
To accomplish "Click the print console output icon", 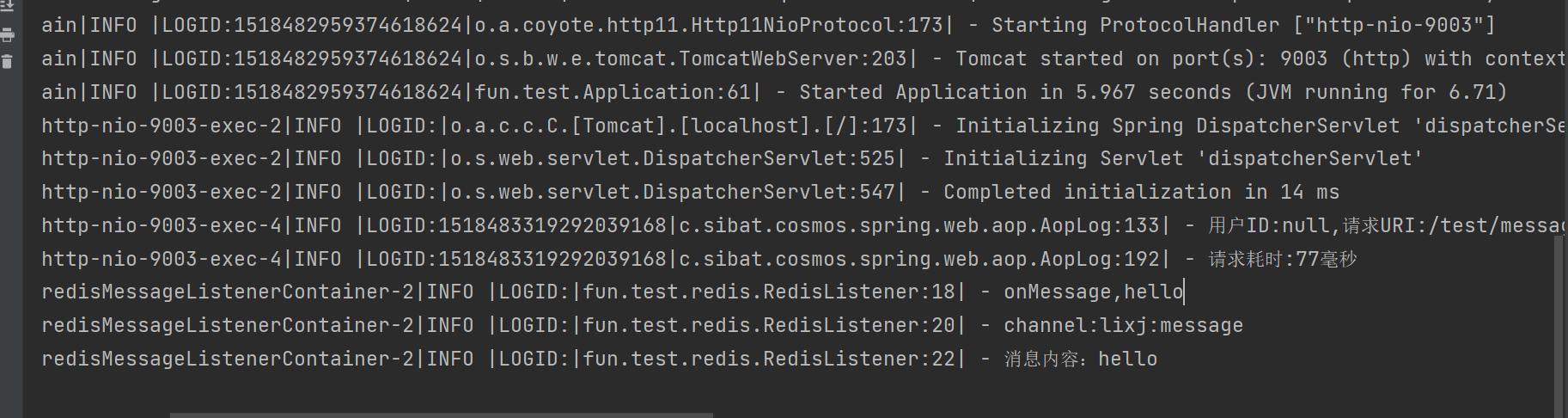I will 8,35.
